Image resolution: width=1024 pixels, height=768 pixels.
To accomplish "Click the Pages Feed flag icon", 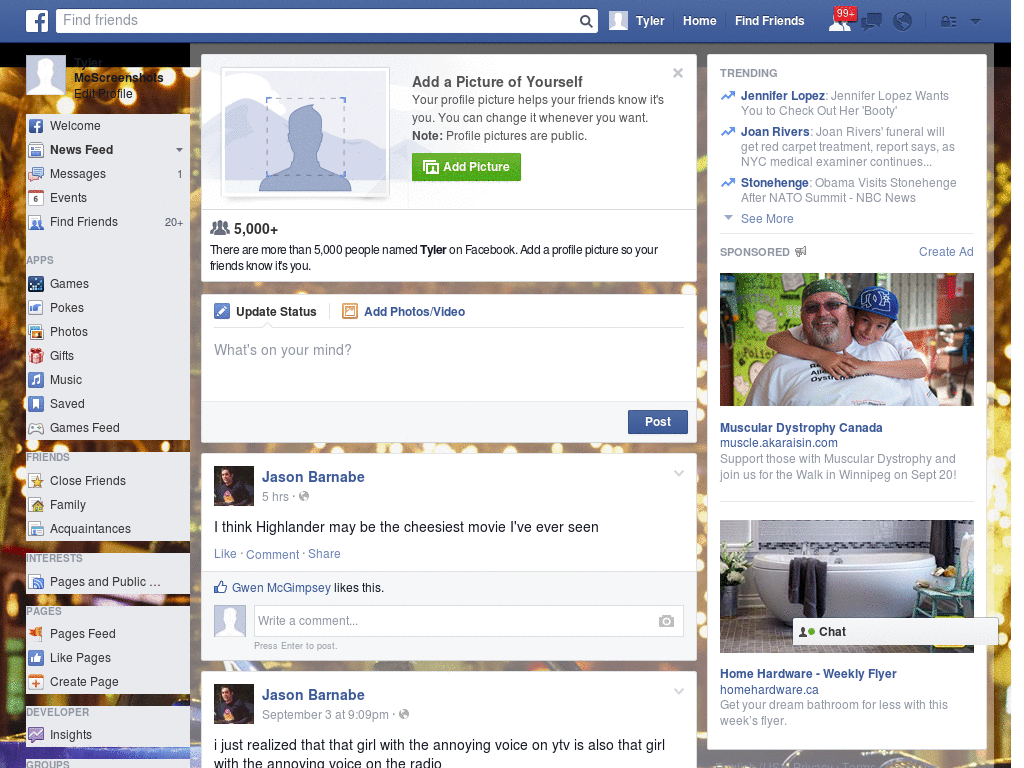I will pos(36,633).
